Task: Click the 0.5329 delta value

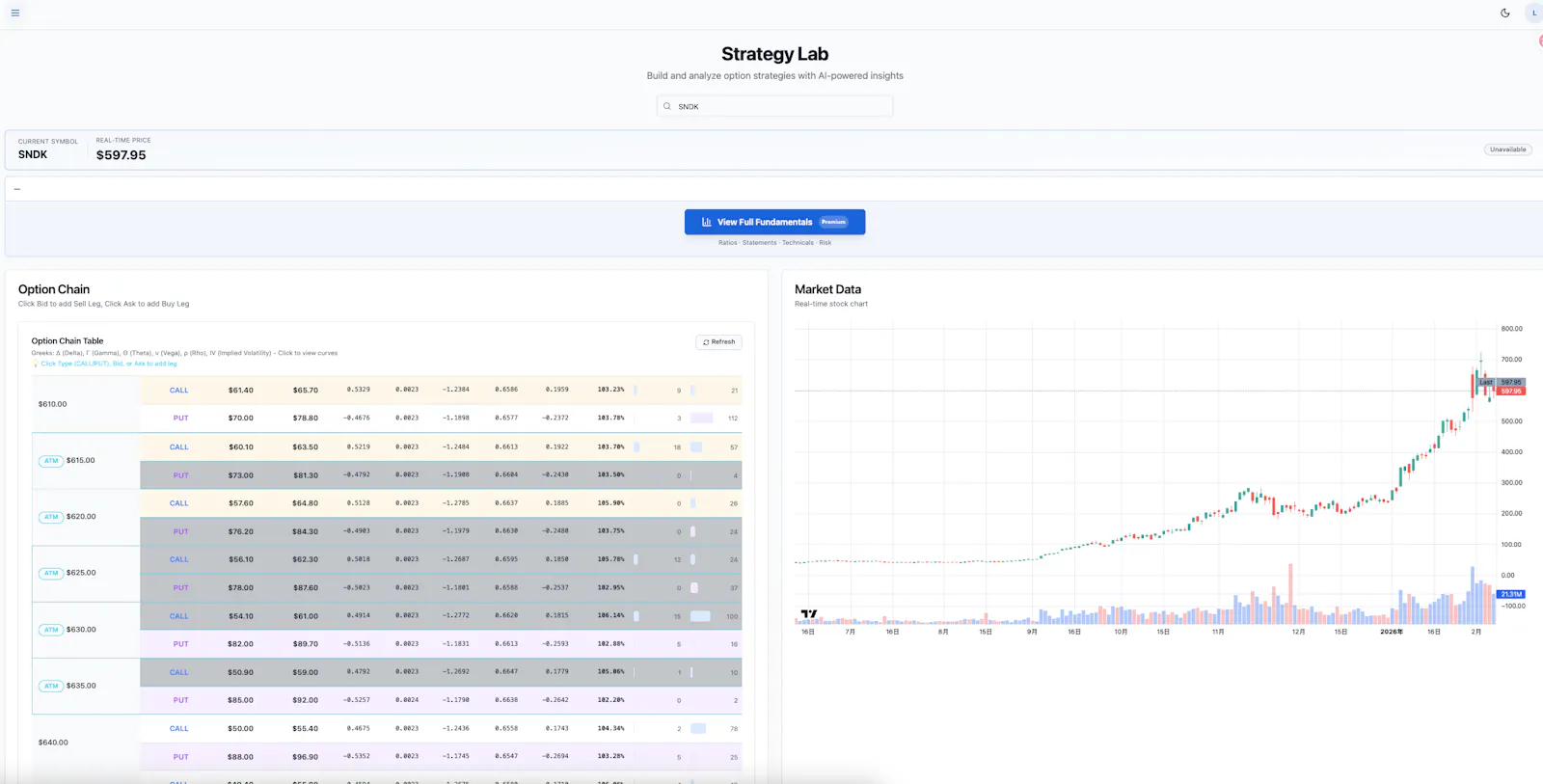Action: (x=358, y=390)
